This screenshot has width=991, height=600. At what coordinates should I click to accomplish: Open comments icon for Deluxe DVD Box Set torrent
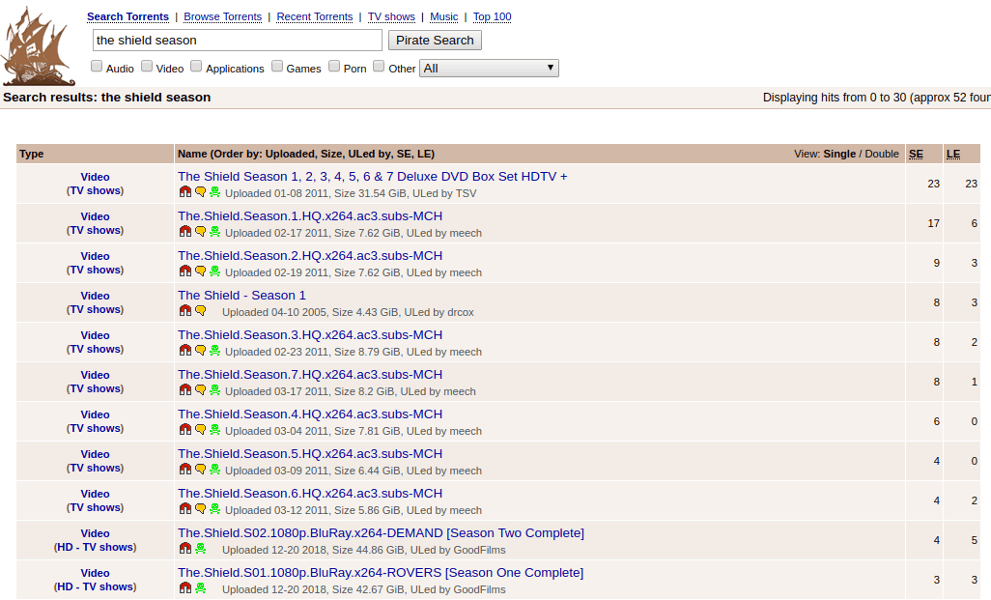(x=200, y=192)
